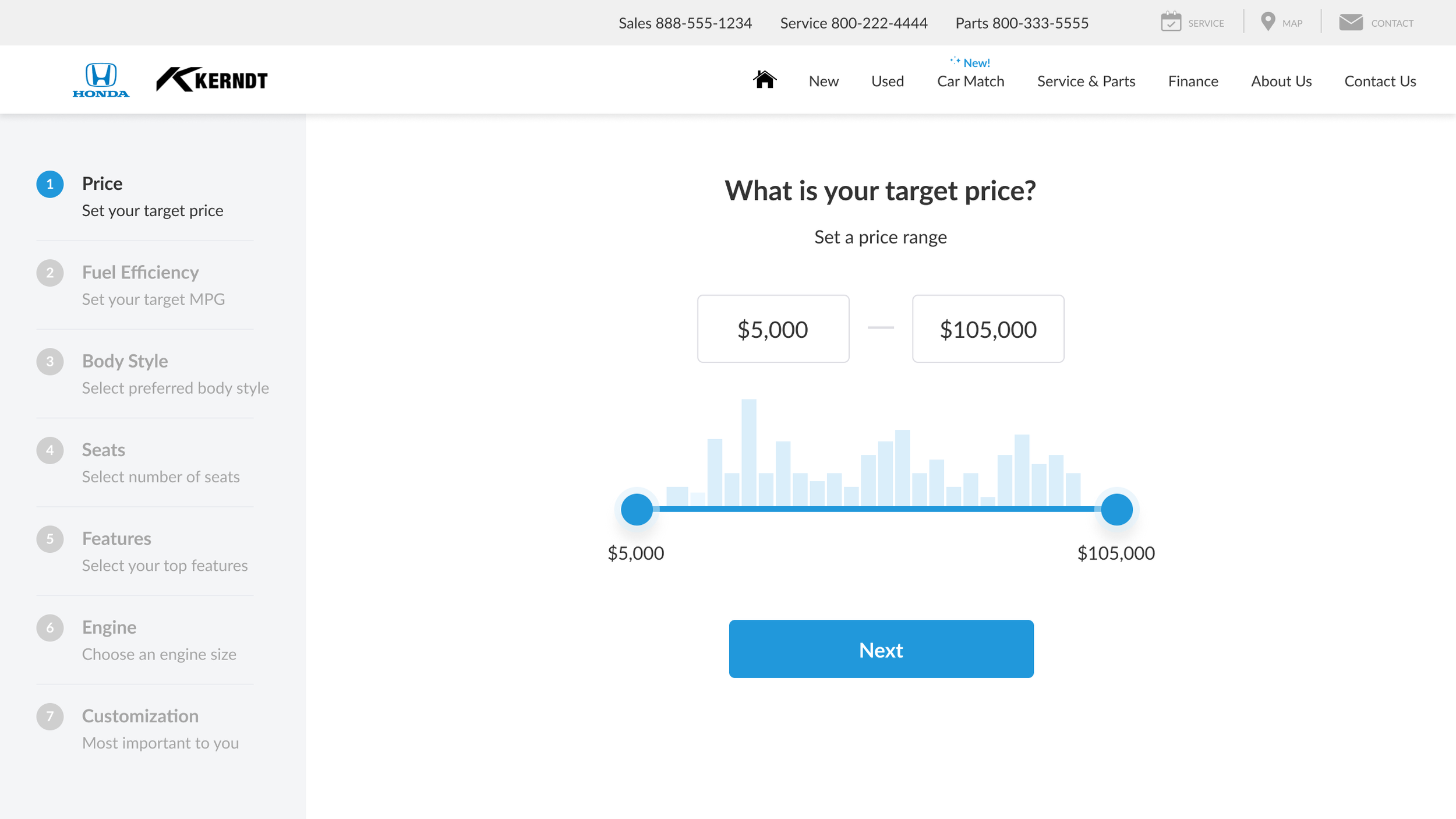1456x819 pixels.
Task: Click the Honda logo
Action: coord(101,80)
